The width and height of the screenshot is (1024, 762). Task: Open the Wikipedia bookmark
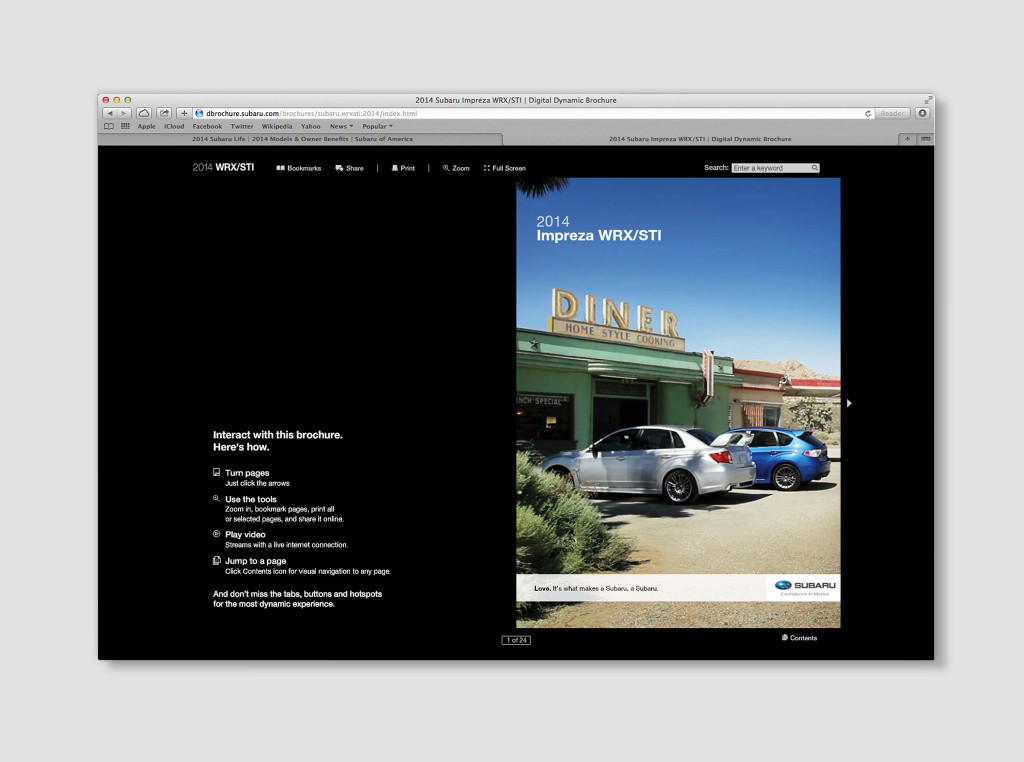click(x=277, y=127)
